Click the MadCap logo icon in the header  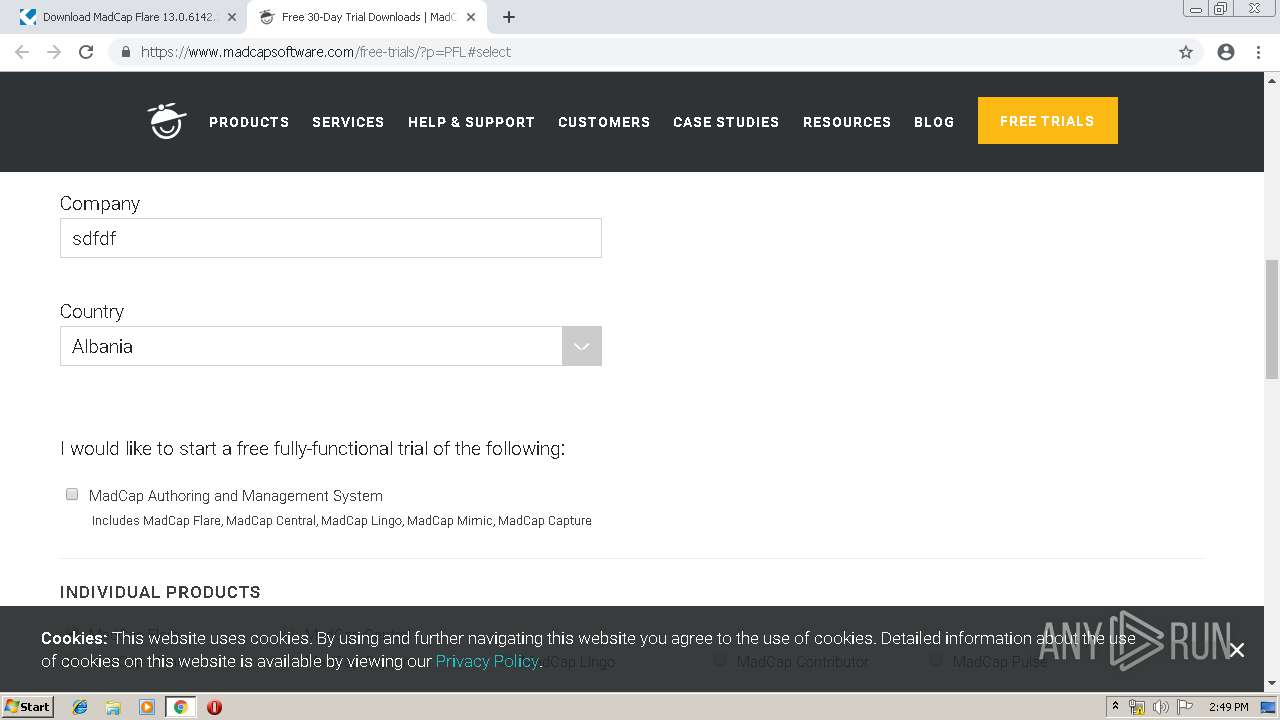[167, 121]
